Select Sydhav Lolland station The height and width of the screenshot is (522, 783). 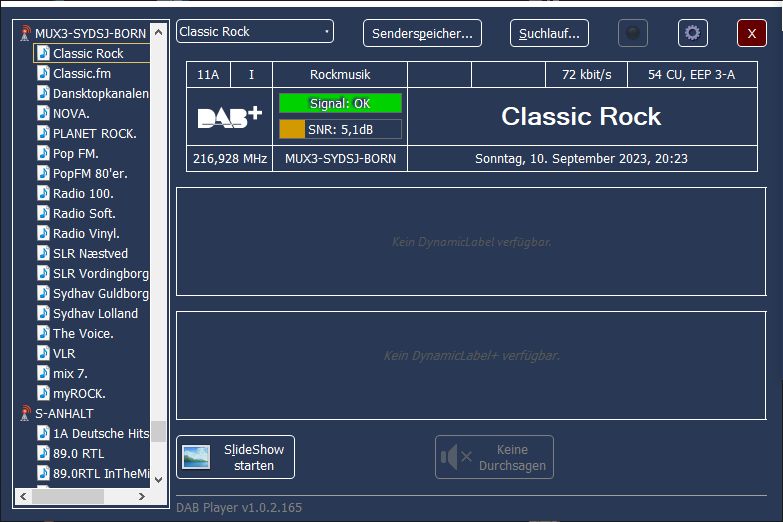pos(95,313)
